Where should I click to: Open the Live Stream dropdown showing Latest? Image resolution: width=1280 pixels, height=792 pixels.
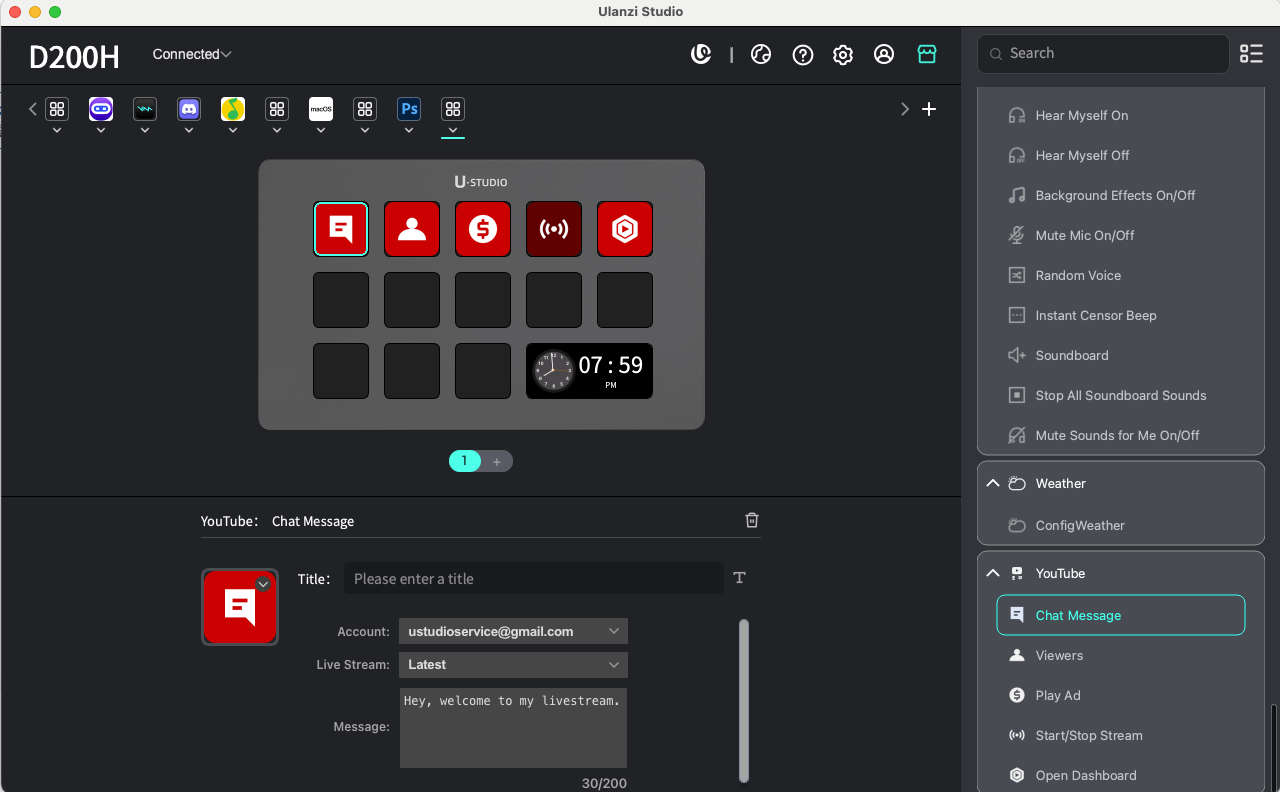click(x=513, y=665)
